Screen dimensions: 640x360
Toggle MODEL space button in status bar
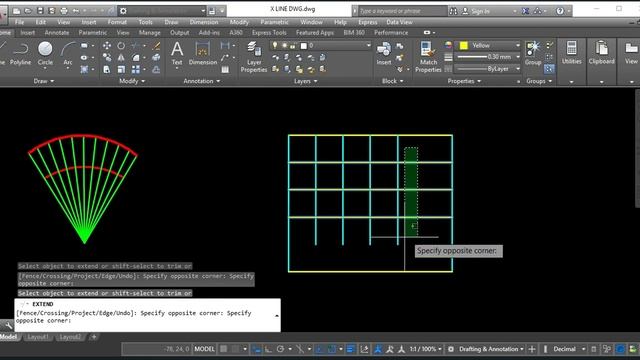click(x=204, y=349)
